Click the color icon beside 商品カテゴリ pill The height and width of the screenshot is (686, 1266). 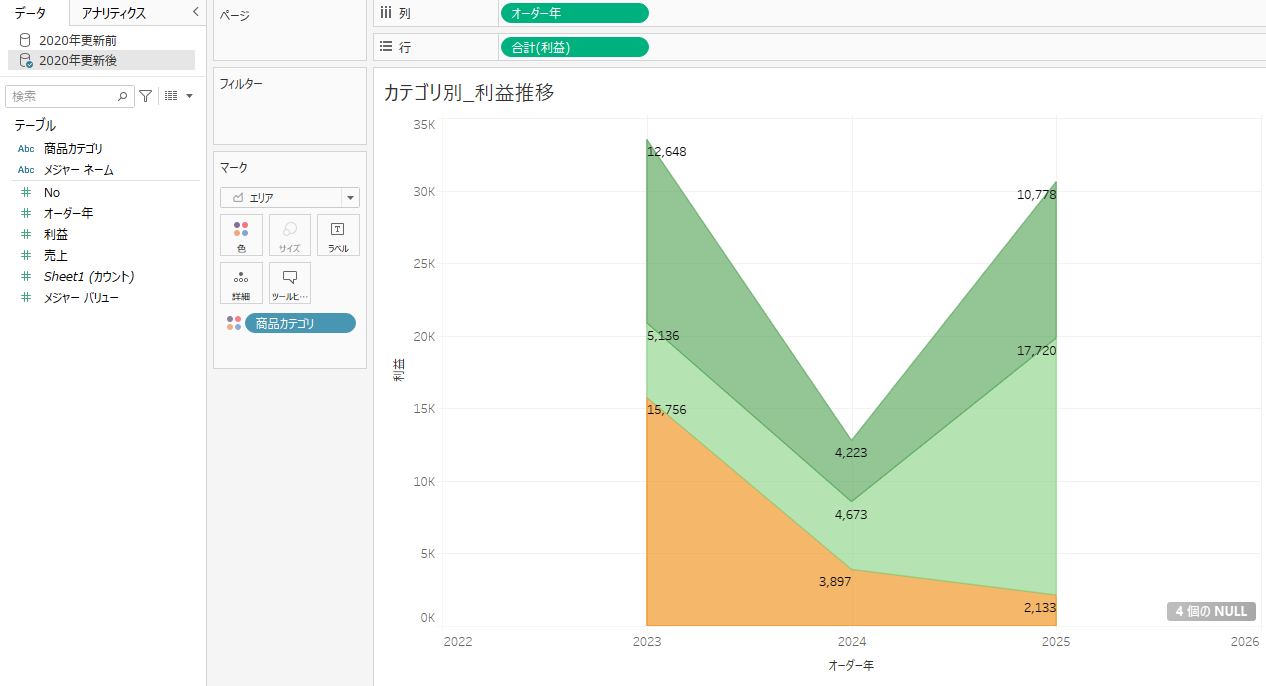[233, 323]
